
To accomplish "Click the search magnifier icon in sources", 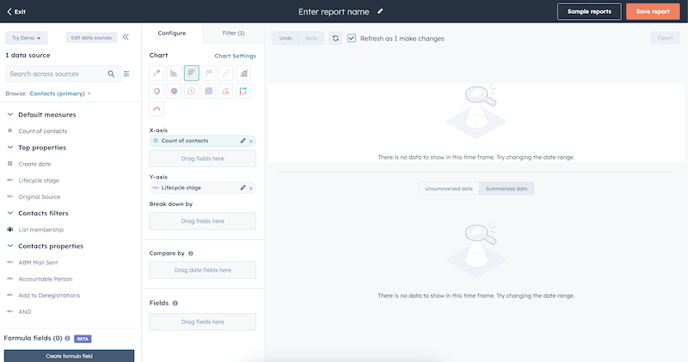I will click(x=111, y=74).
